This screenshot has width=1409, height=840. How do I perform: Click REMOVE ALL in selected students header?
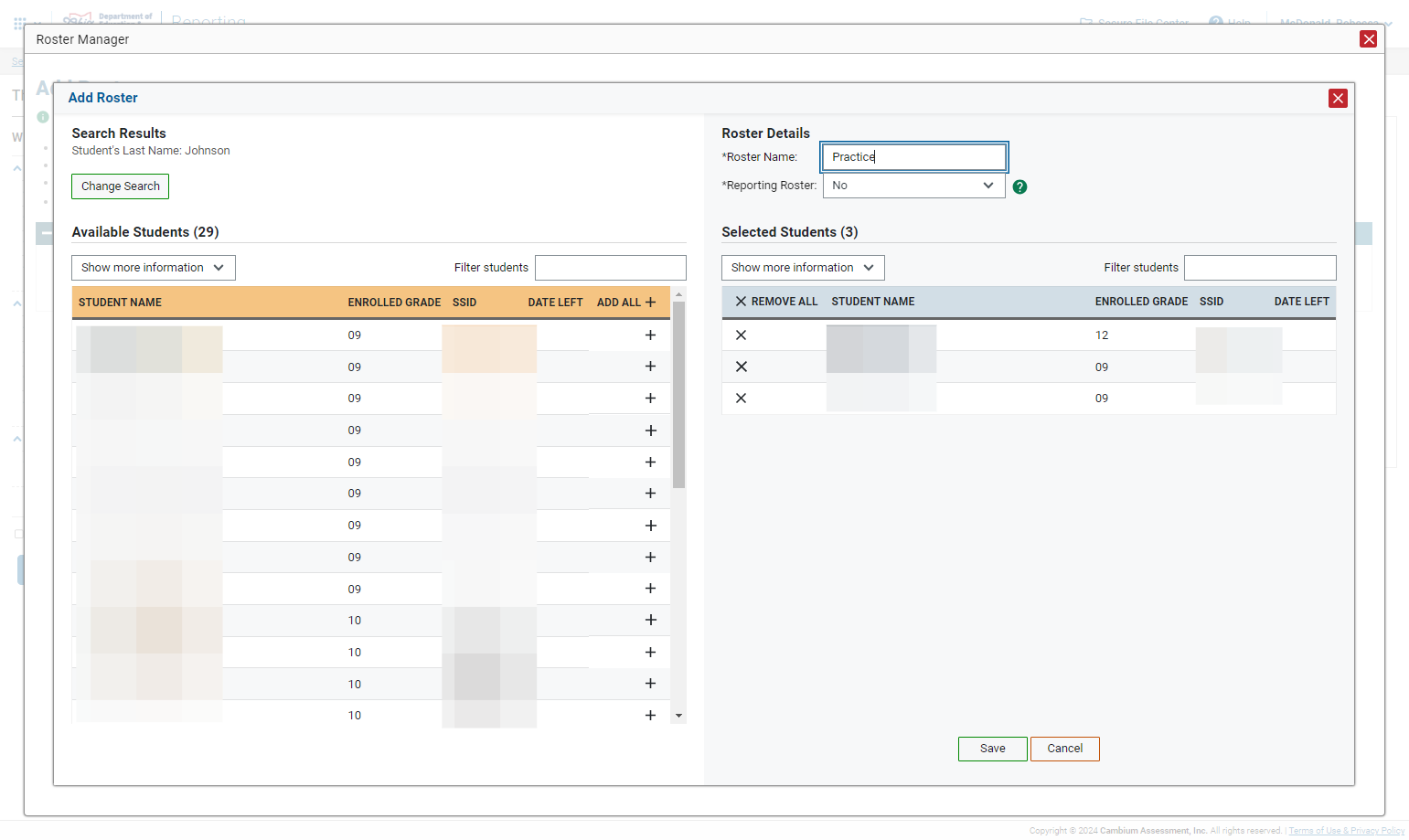point(776,302)
